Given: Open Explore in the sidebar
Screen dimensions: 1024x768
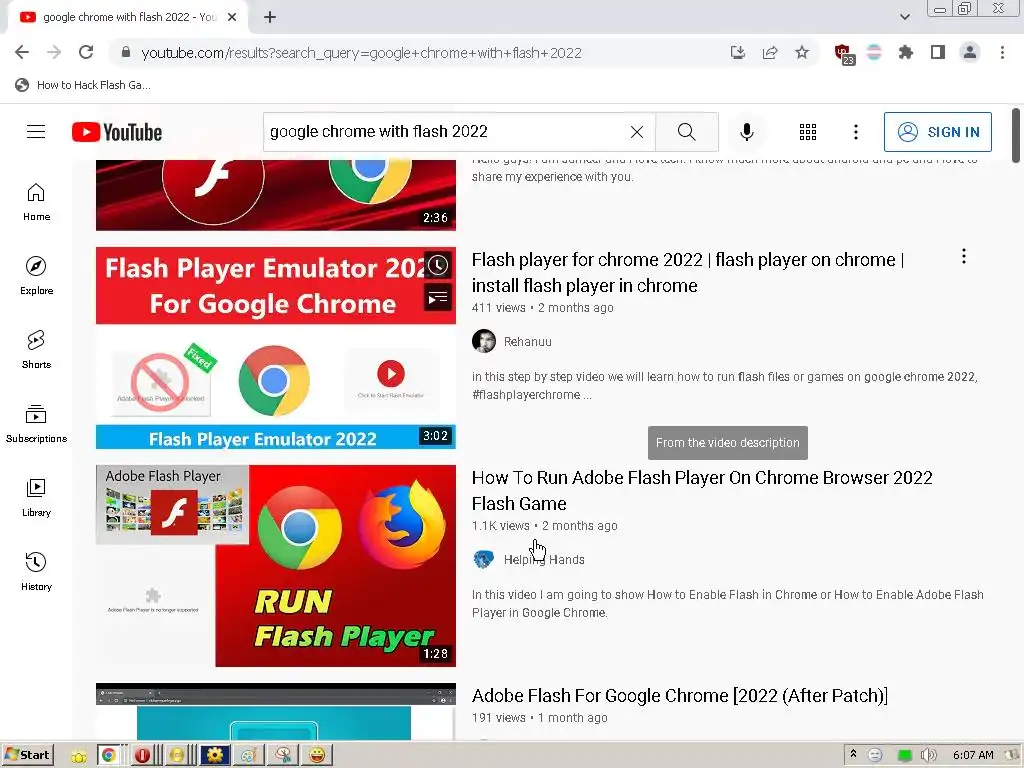Looking at the screenshot, I should (37, 276).
